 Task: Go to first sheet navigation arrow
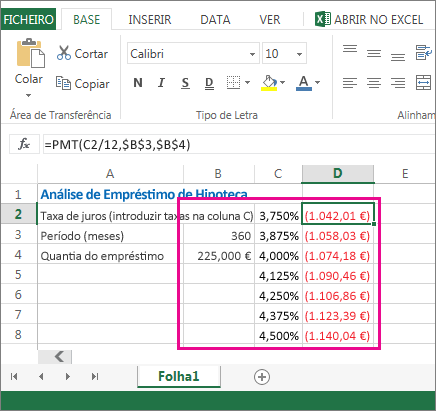point(14,377)
